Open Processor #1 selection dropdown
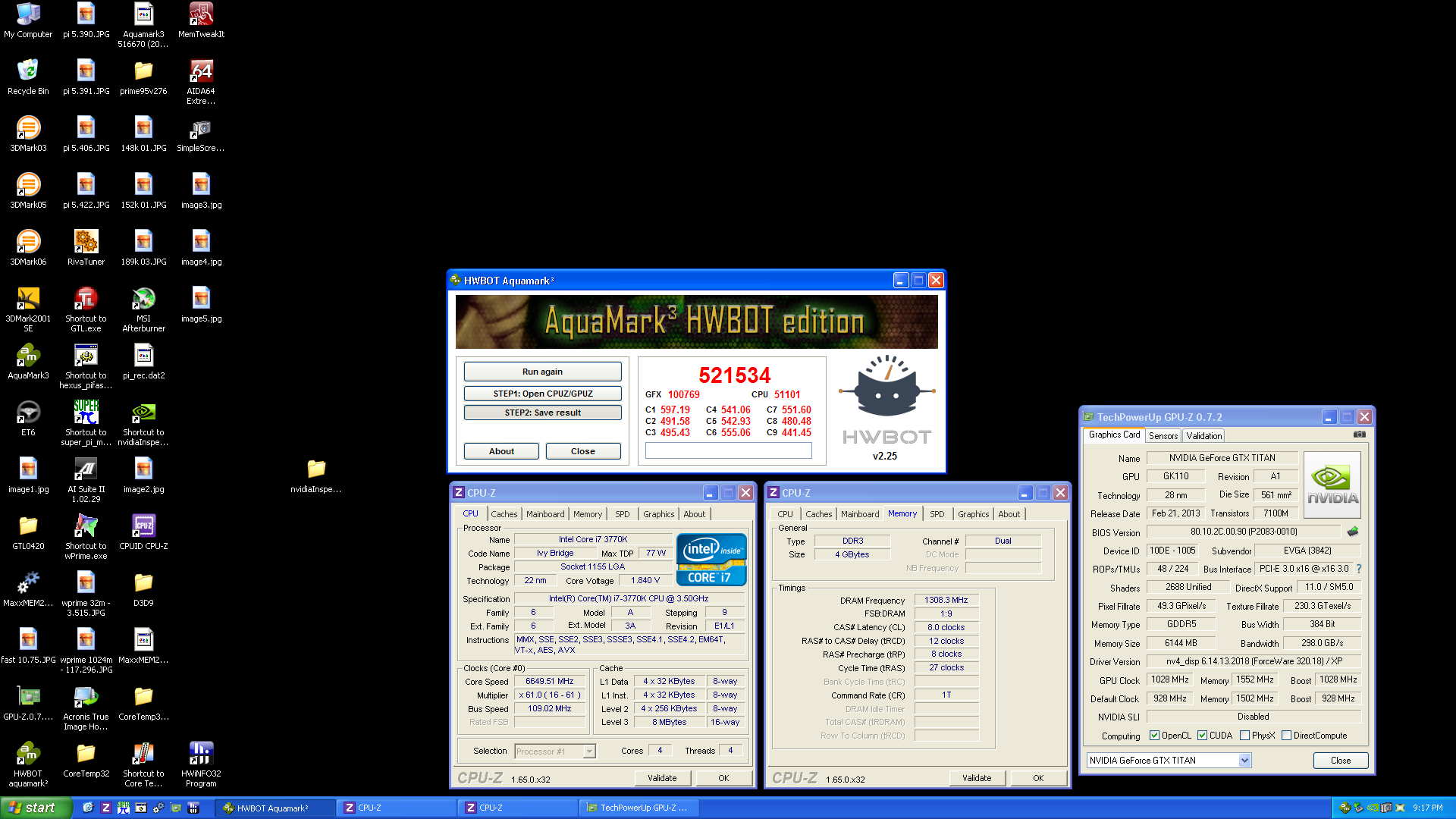The height and width of the screenshot is (819, 1456). (x=589, y=752)
